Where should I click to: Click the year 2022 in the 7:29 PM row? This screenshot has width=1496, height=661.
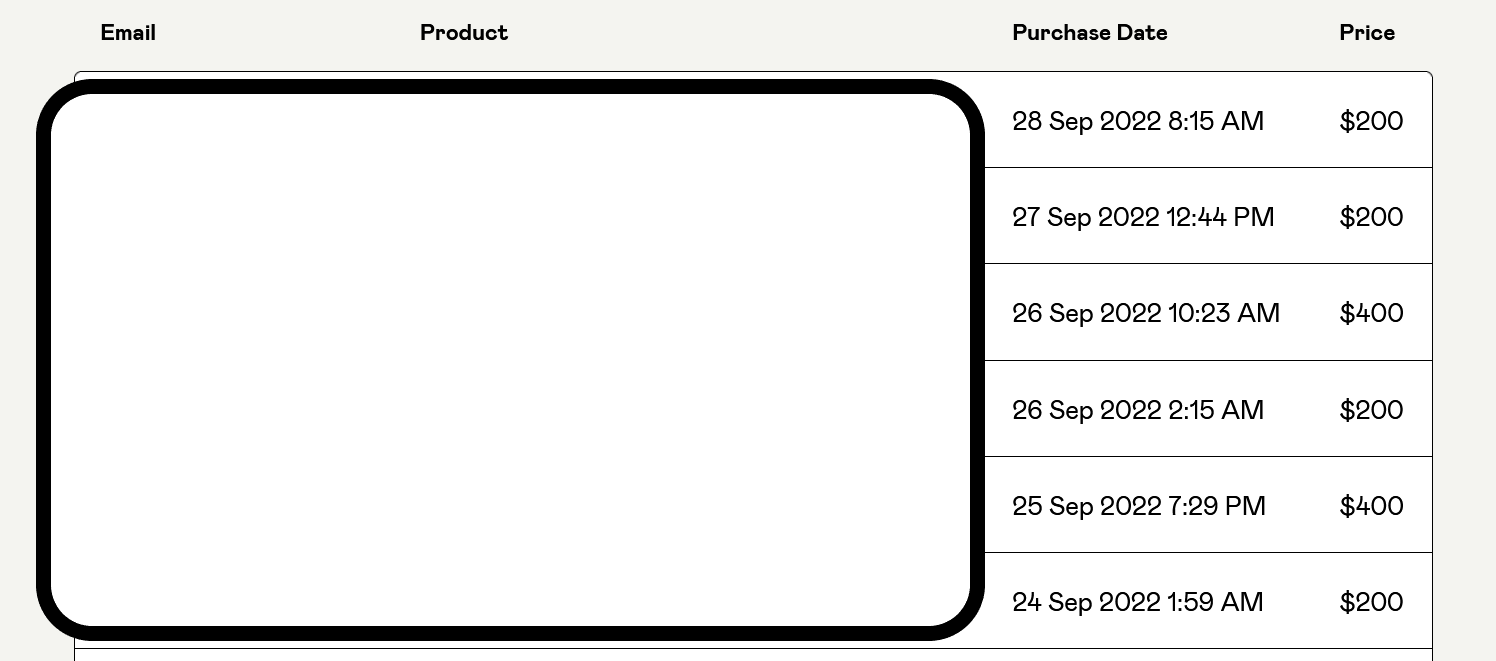tap(1131, 506)
